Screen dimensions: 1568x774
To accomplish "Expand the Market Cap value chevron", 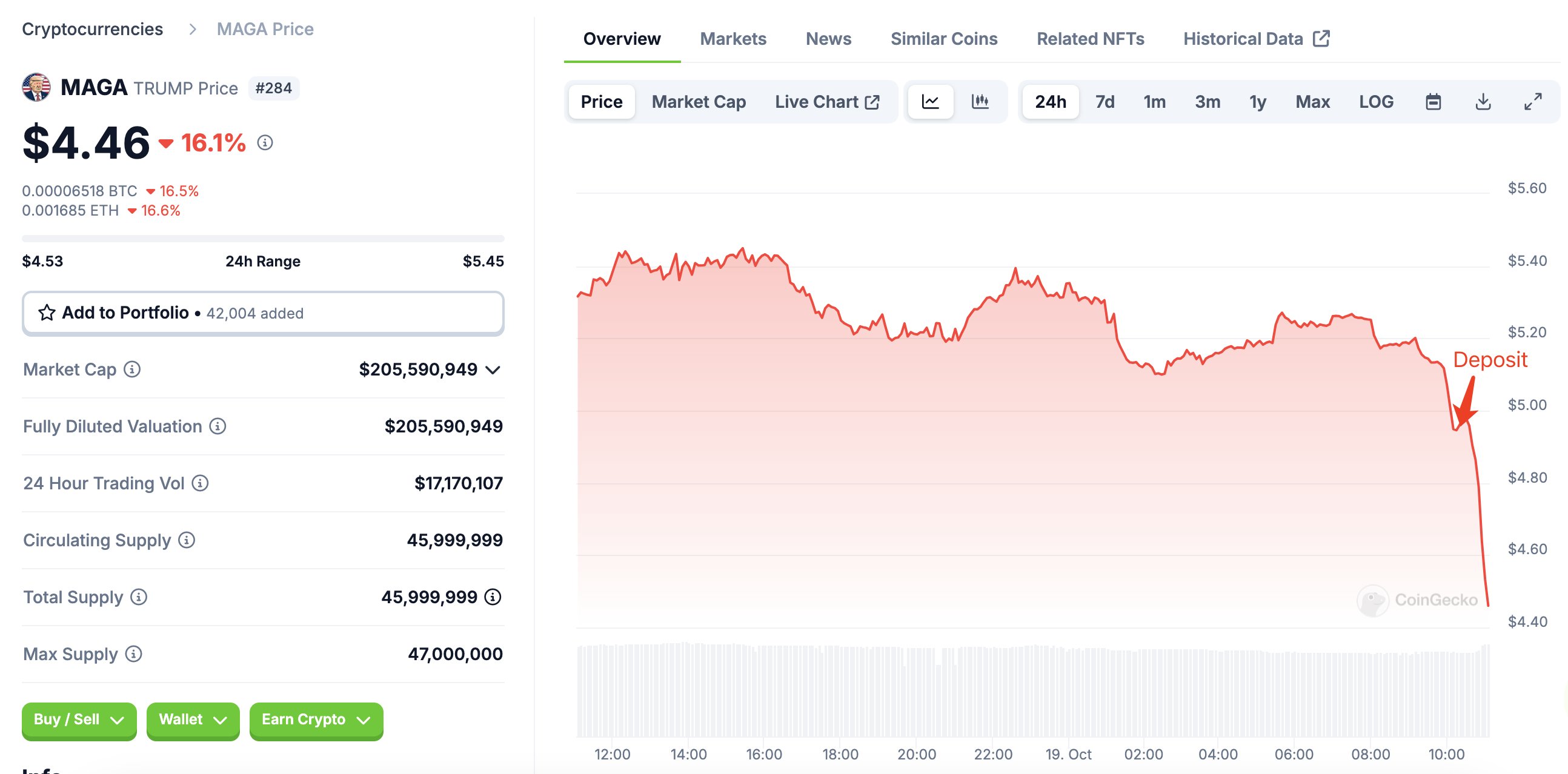I will [494, 370].
